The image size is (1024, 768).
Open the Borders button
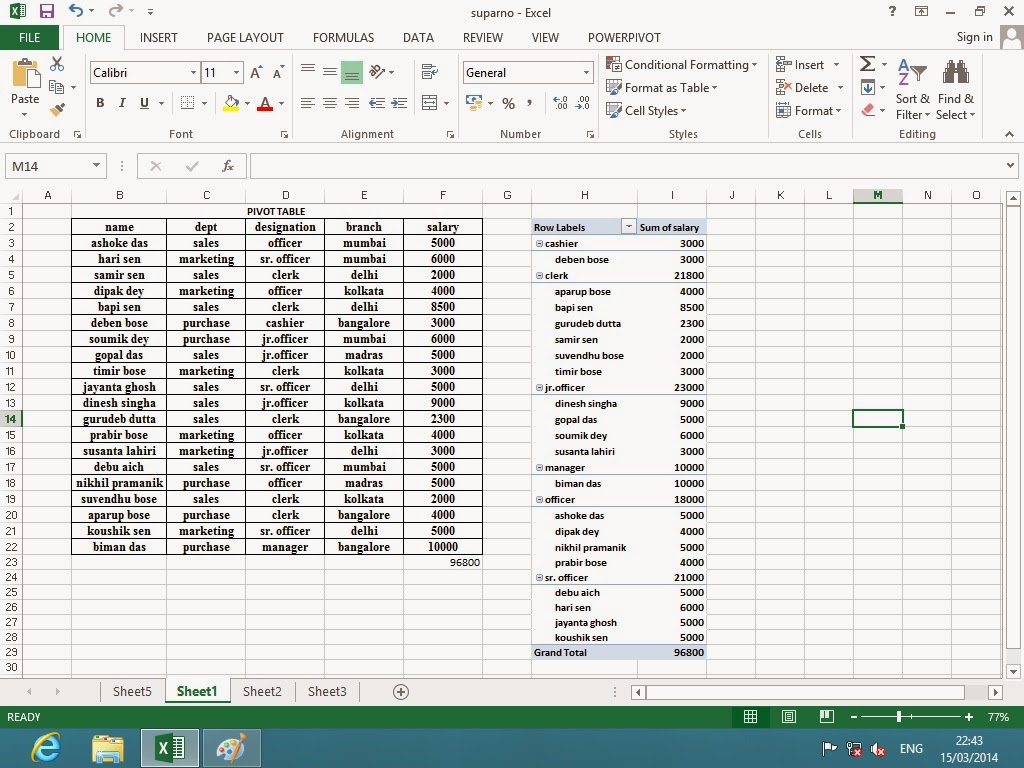(187, 103)
